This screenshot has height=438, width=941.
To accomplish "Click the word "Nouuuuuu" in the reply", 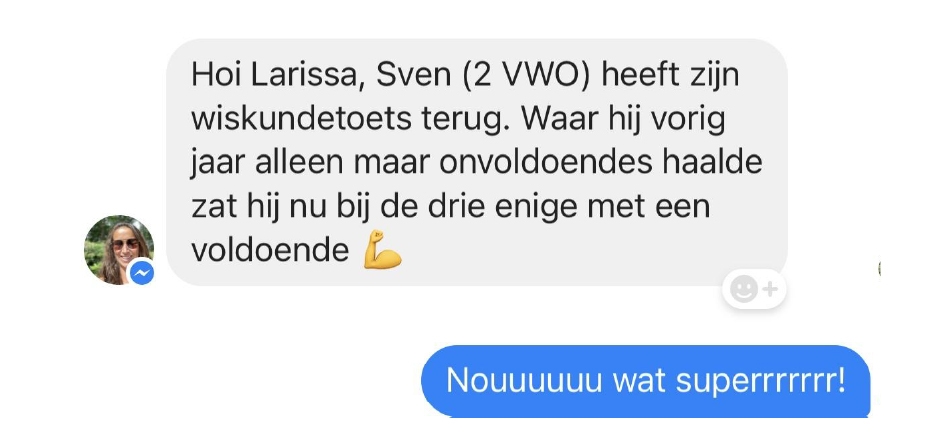I will tap(524, 380).
